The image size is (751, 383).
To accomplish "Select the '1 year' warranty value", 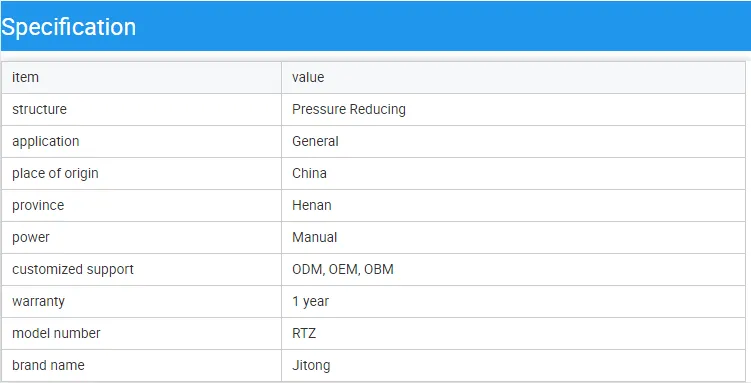I will (310, 302).
